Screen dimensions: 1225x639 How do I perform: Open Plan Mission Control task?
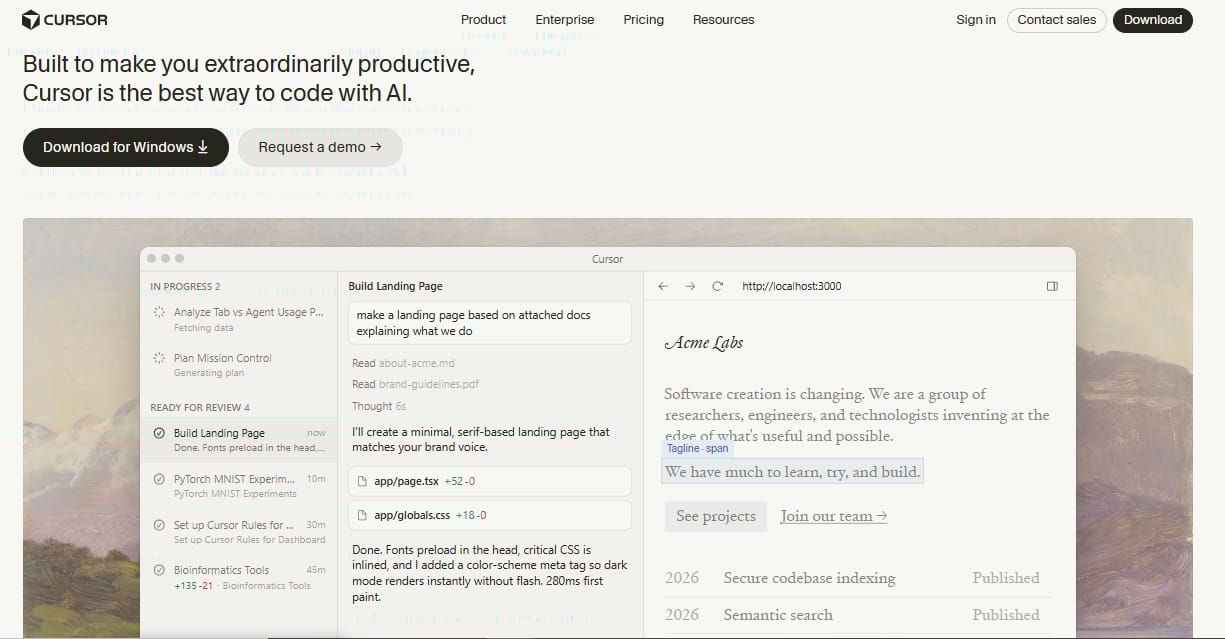tap(239, 365)
